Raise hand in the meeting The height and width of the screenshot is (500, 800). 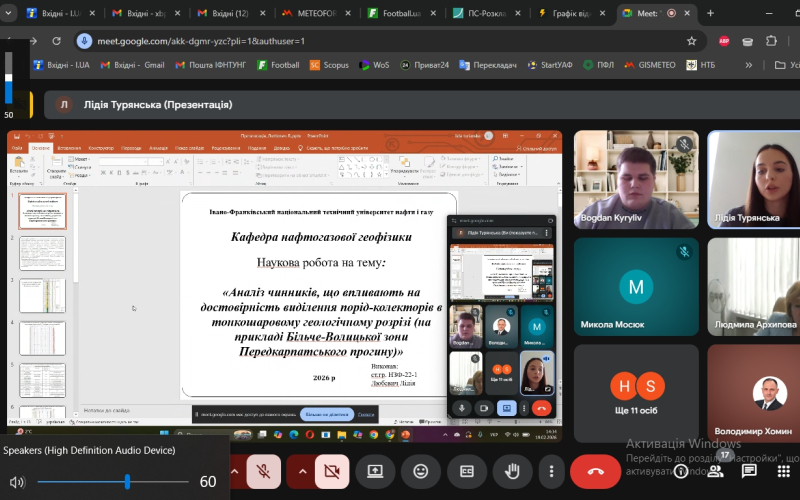click(513, 470)
